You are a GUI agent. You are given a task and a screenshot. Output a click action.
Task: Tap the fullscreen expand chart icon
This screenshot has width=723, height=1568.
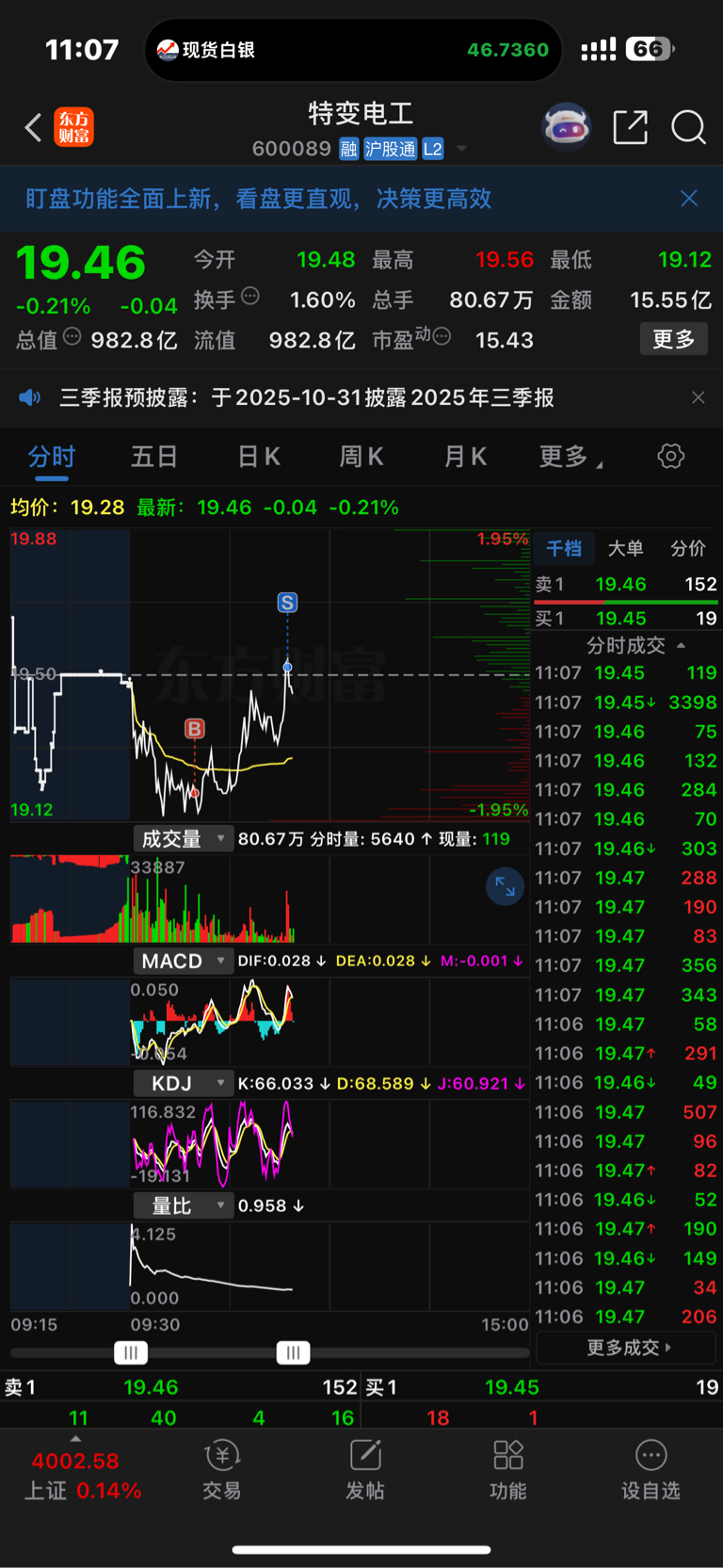click(x=505, y=886)
